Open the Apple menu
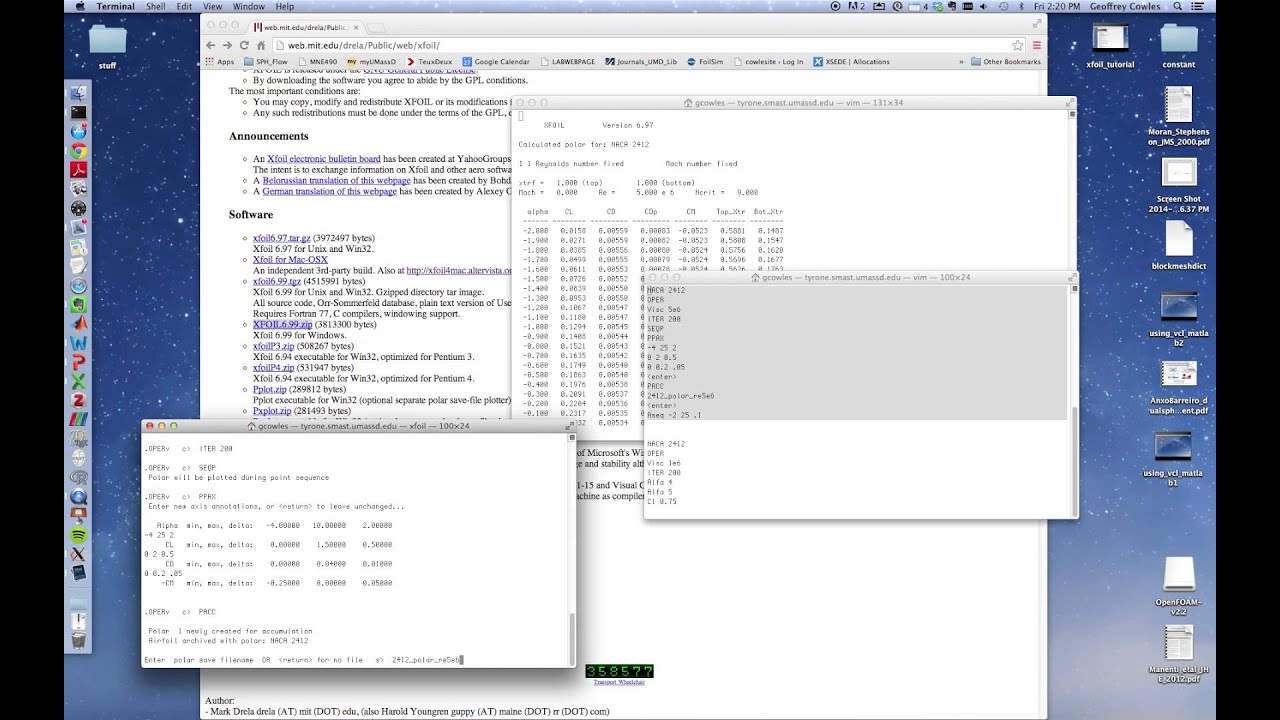This screenshot has width=1280, height=720. coord(79,7)
